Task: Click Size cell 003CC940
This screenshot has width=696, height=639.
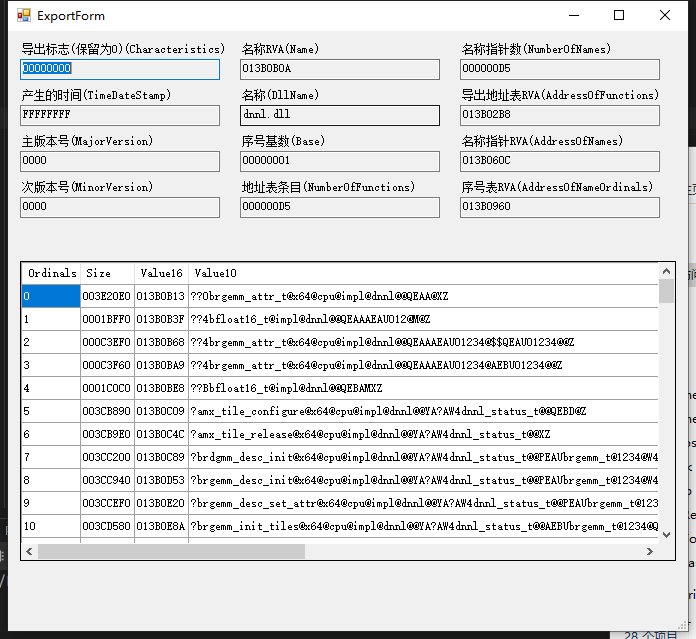Action: click(x=107, y=480)
